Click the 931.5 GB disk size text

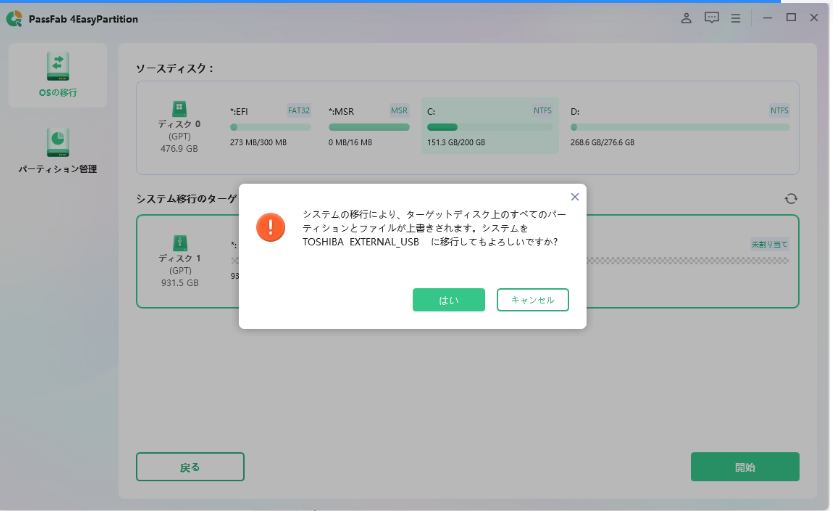(x=180, y=283)
